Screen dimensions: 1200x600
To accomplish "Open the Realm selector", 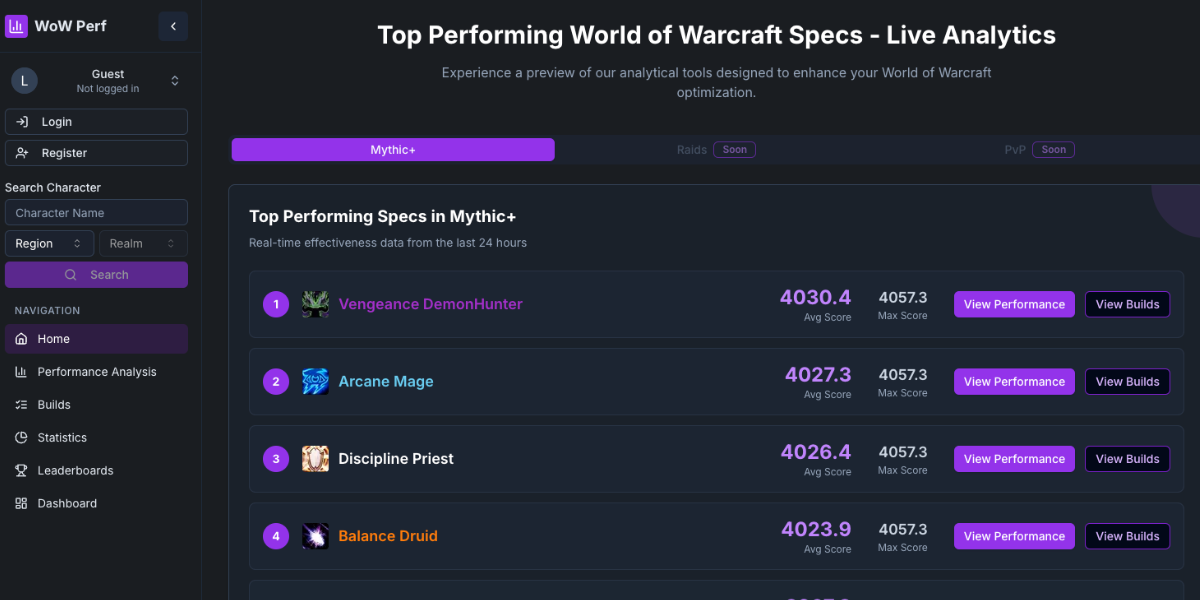I will [x=142, y=243].
